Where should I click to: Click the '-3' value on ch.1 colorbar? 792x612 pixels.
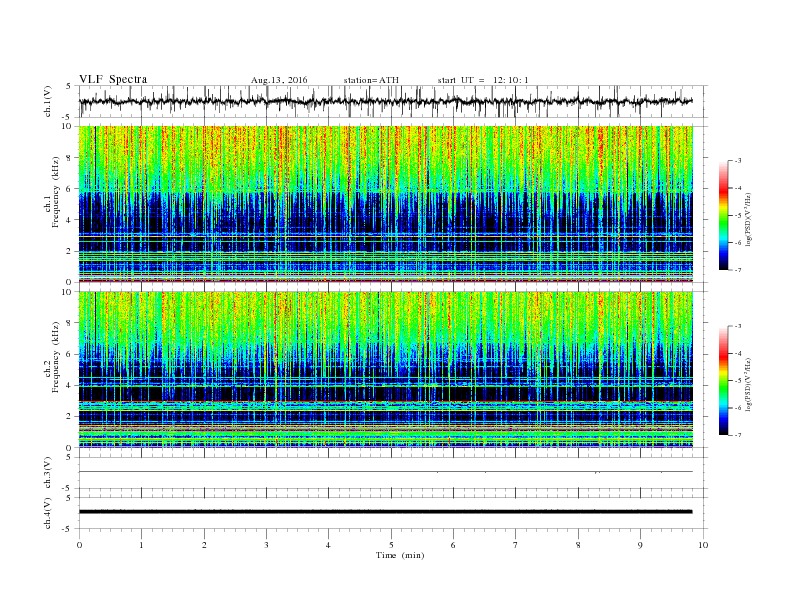tap(737, 161)
